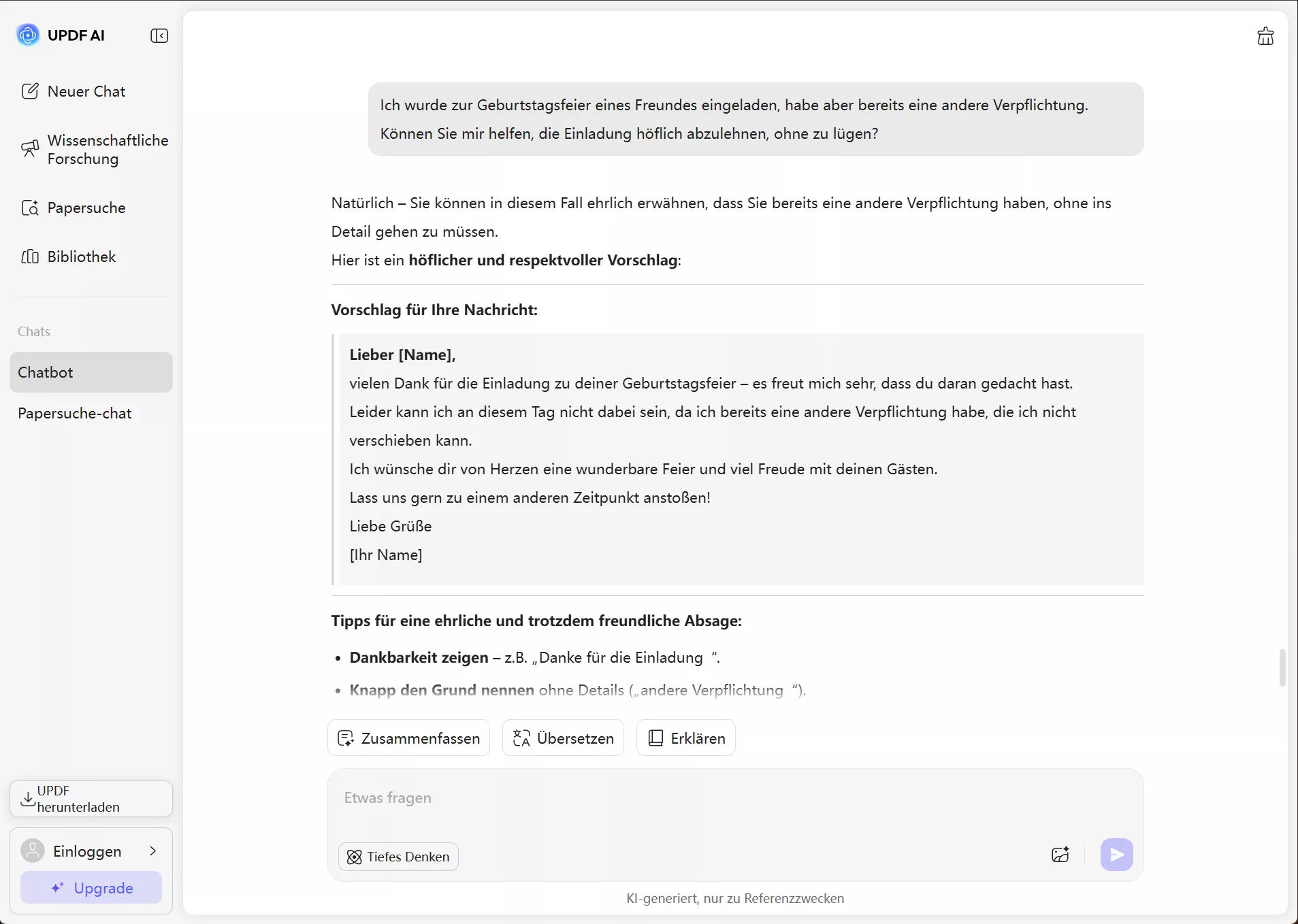This screenshot has height=924, width=1298.
Task: Open the Übersetzen dropdown option
Action: pos(562,738)
